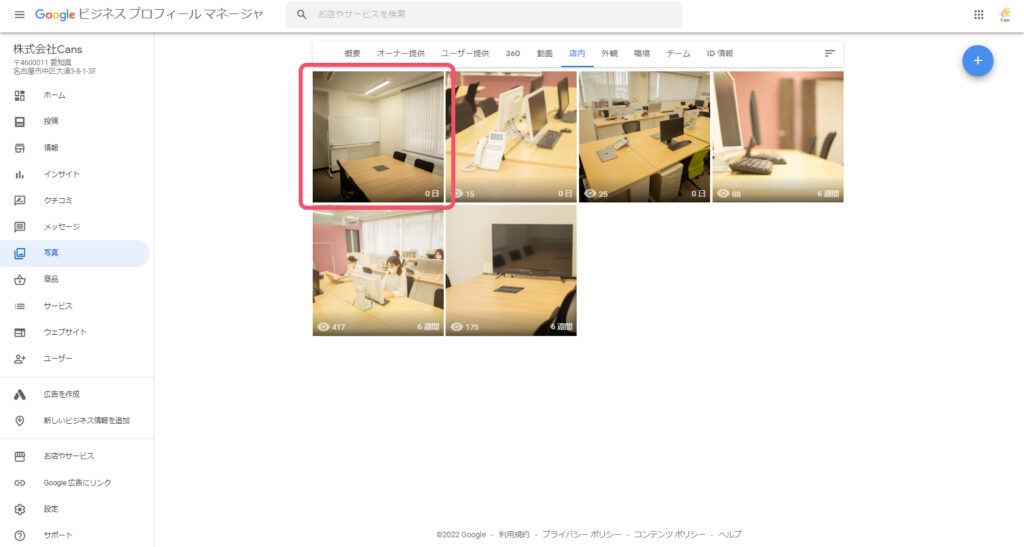
Task: Open the photo sort filter icon
Action: [829, 53]
